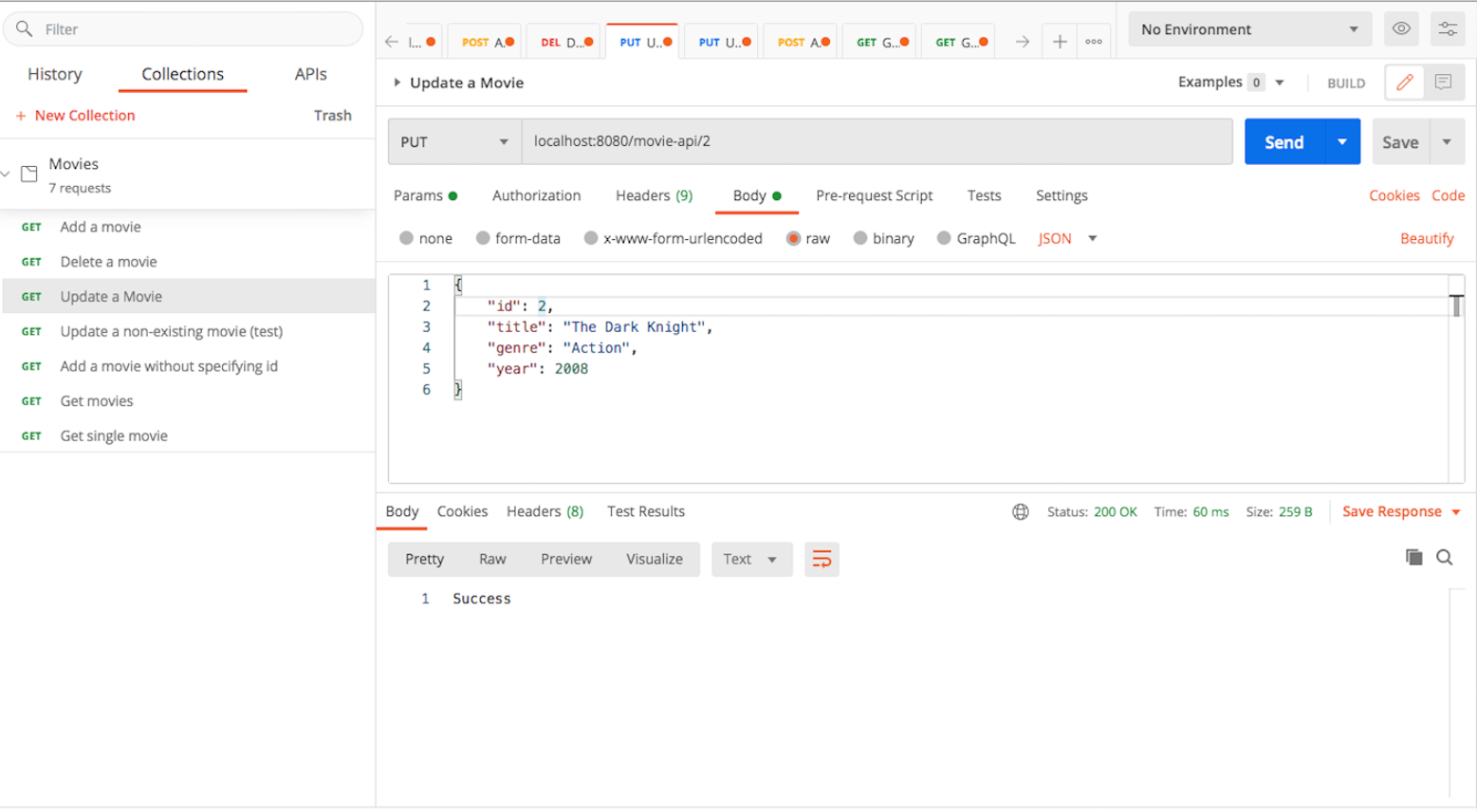The width and height of the screenshot is (1477, 812).
Task: Search the response with the magnifier icon
Action: click(x=1445, y=558)
